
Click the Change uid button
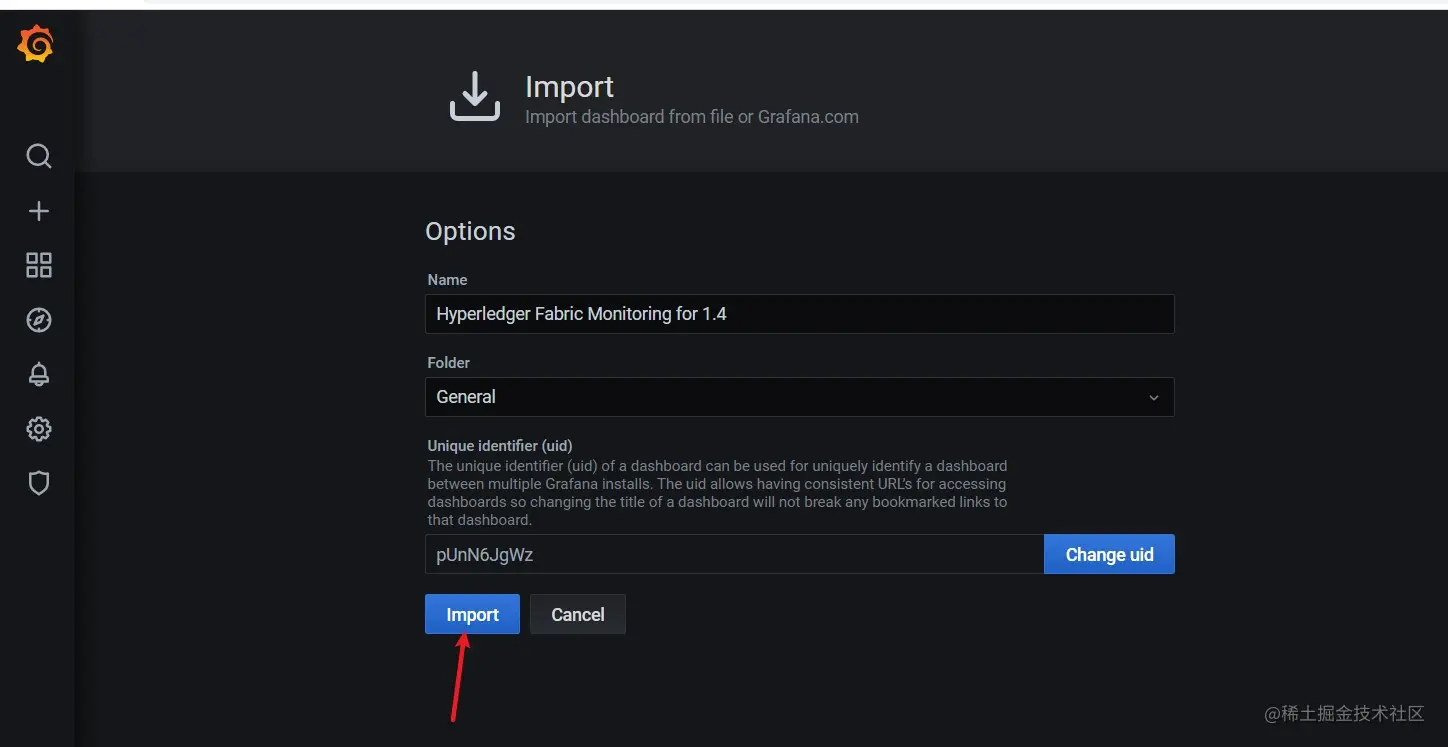point(1109,554)
